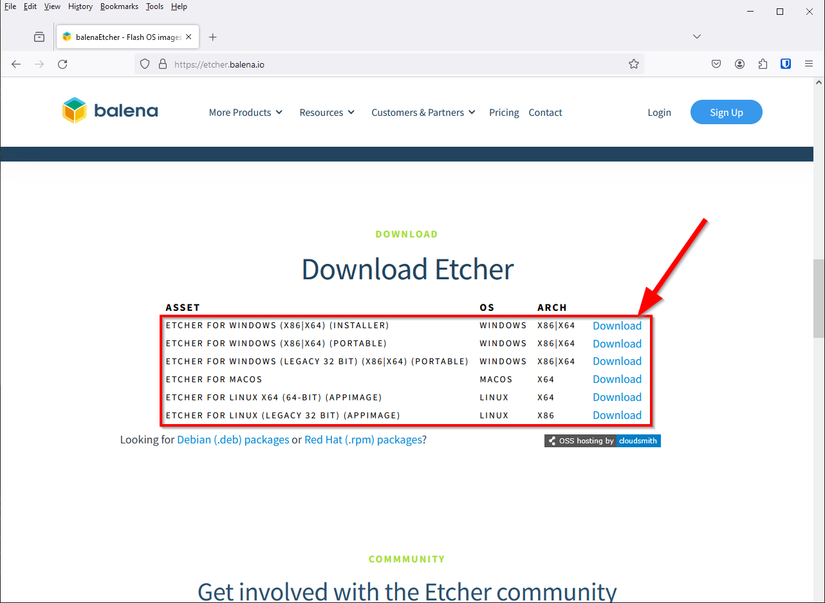This screenshot has height=603, width=825.
Task: Bookmark this page via the star icon
Action: pyautogui.click(x=634, y=62)
